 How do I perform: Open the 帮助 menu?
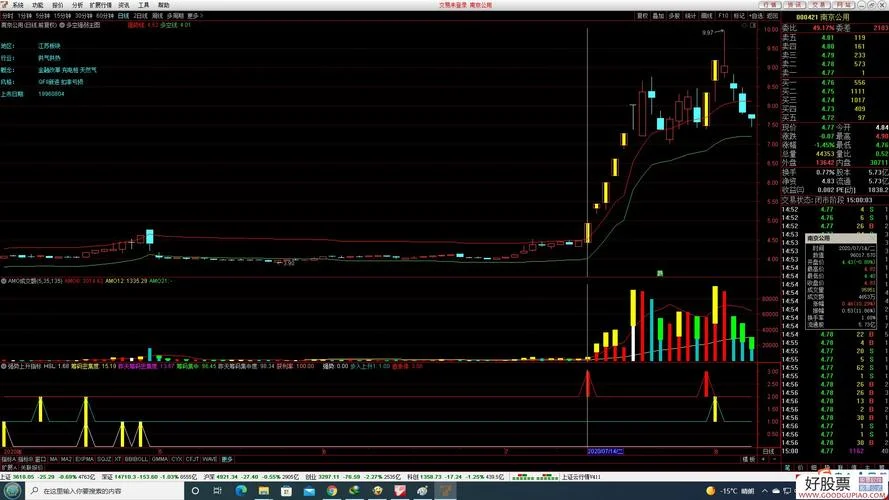[163, 5]
